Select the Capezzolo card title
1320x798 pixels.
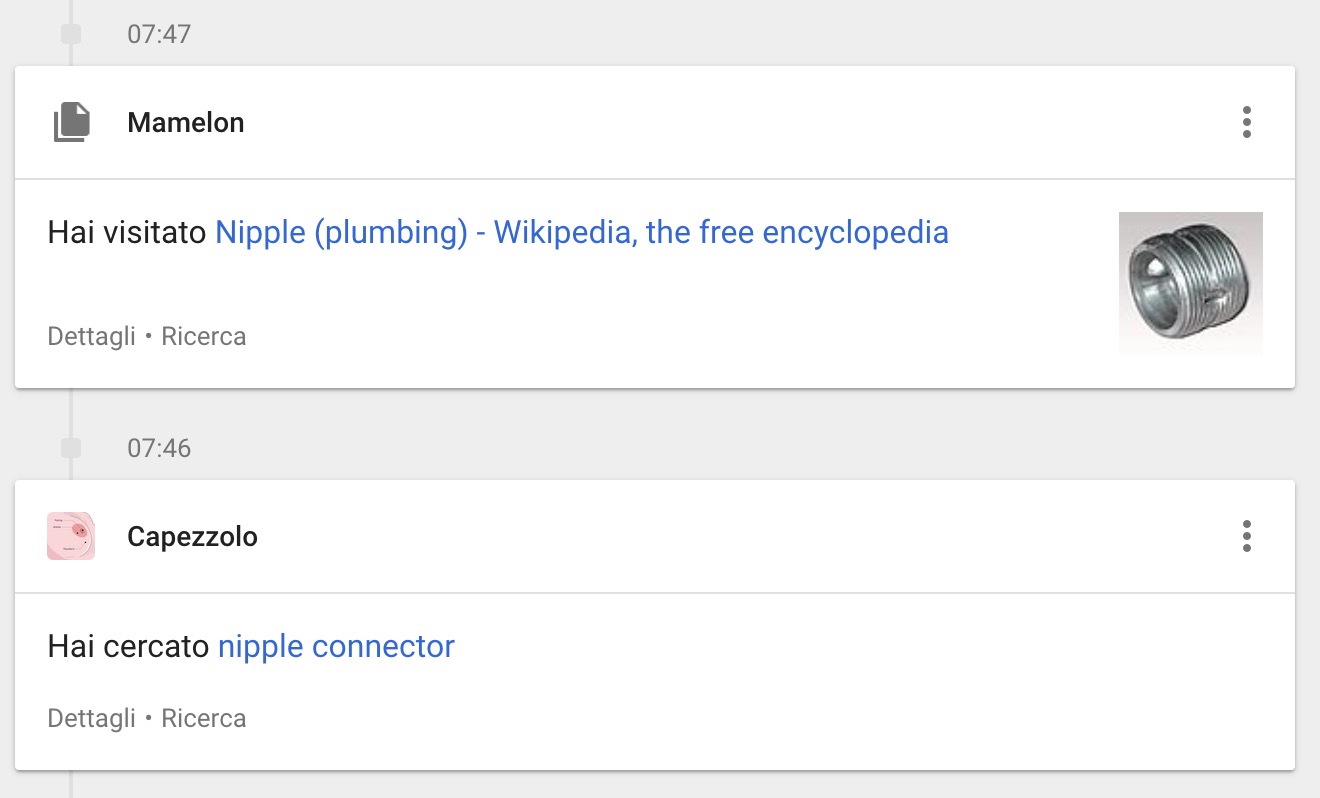coord(192,537)
